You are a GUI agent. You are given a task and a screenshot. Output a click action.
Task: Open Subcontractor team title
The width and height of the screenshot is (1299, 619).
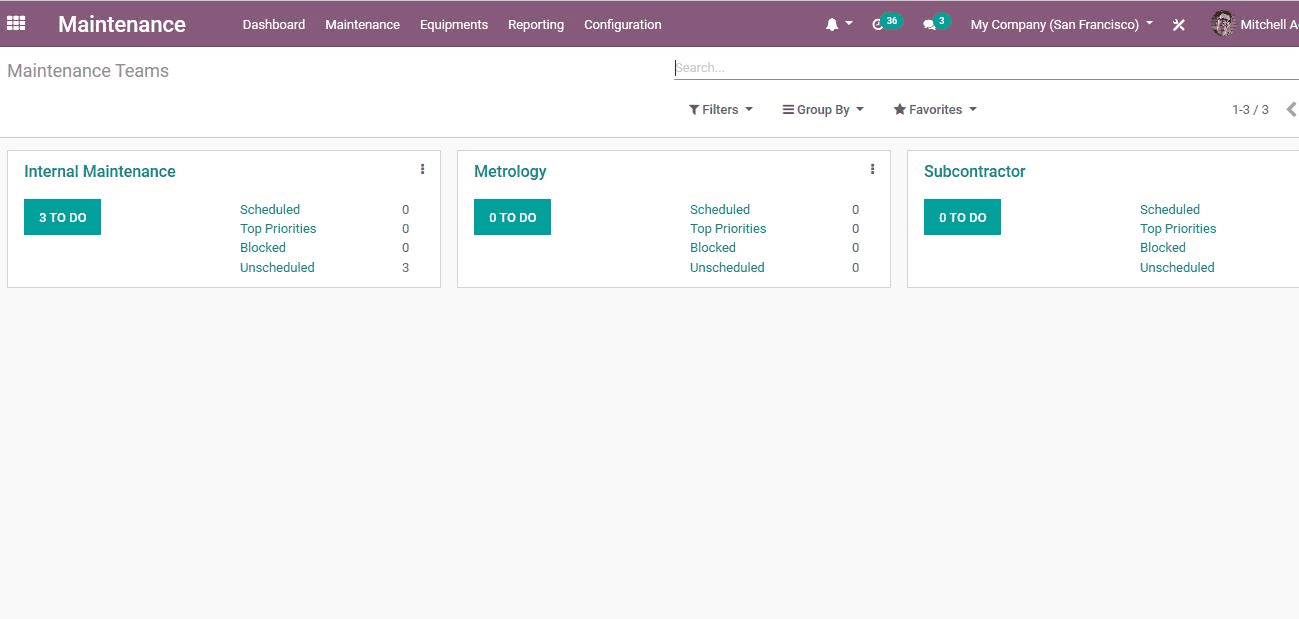975,172
